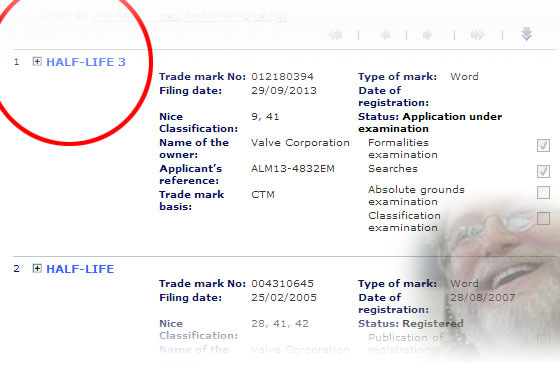Image resolution: width=560 pixels, height=366 pixels.
Task: Toggle the Searches checkbox
Action: 543,171
